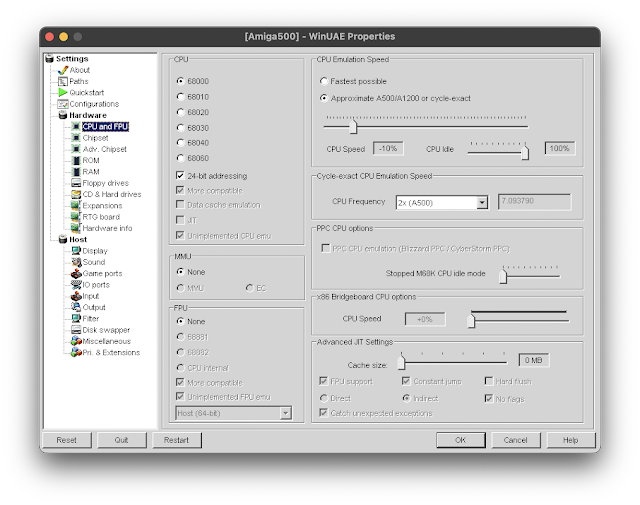Open the Chipset settings page
The height and width of the screenshot is (505, 640).
(x=95, y=138)
